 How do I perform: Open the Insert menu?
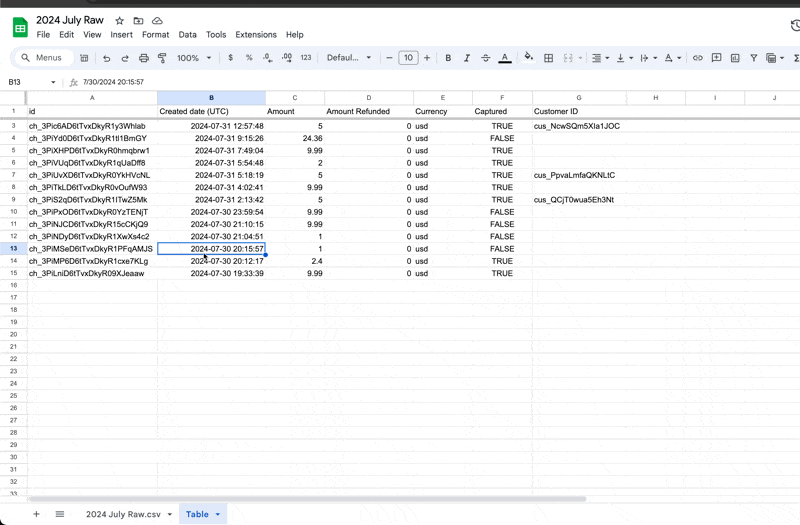(121, 35)
